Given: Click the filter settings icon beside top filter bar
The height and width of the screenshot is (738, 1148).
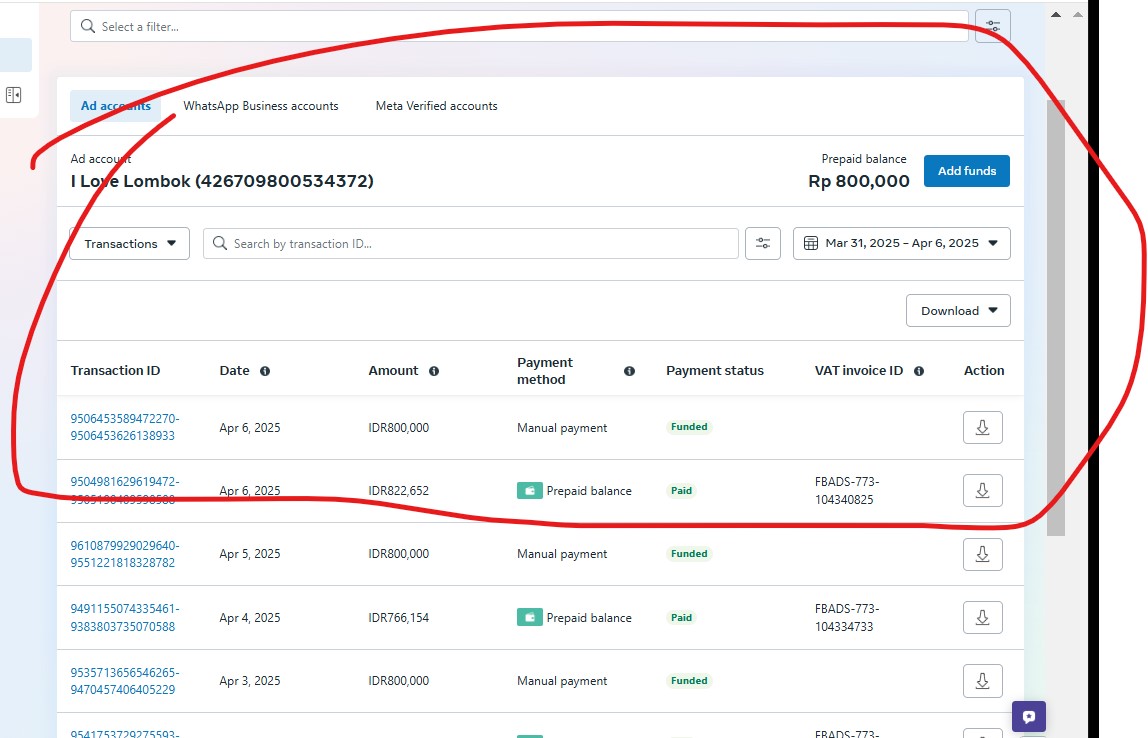Looking at the screenshot, I should coord(992,26).
